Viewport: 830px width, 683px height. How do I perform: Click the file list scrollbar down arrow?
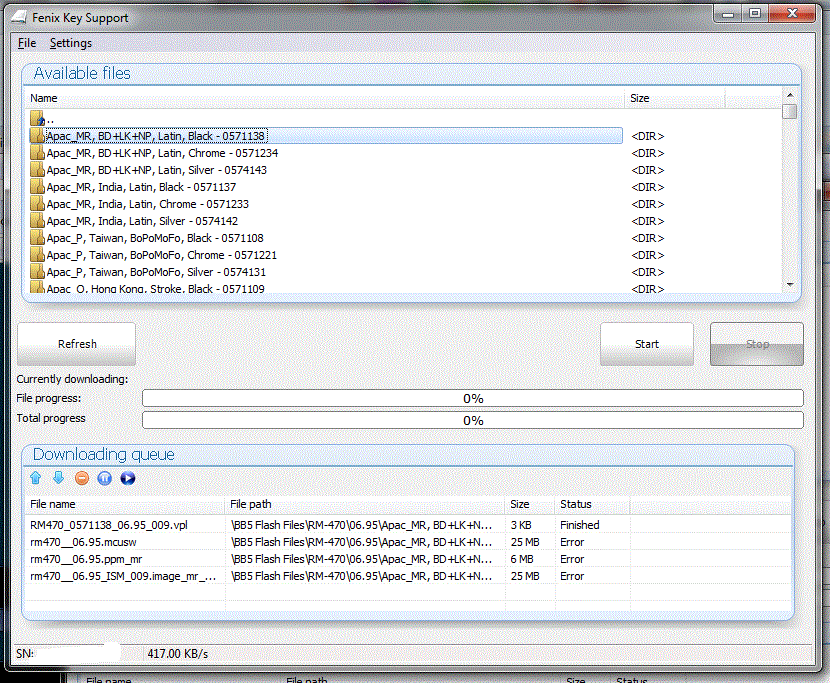pyautogui.click(x=790, y=285)
